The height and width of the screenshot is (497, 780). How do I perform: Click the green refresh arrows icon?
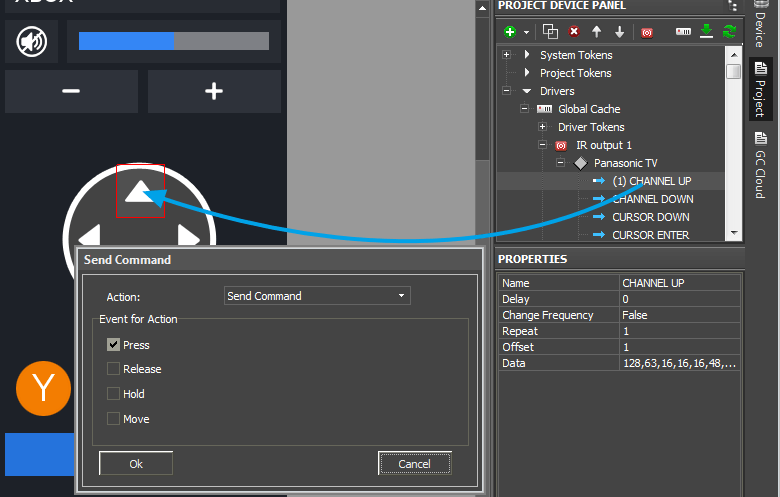tap(729, 32)
